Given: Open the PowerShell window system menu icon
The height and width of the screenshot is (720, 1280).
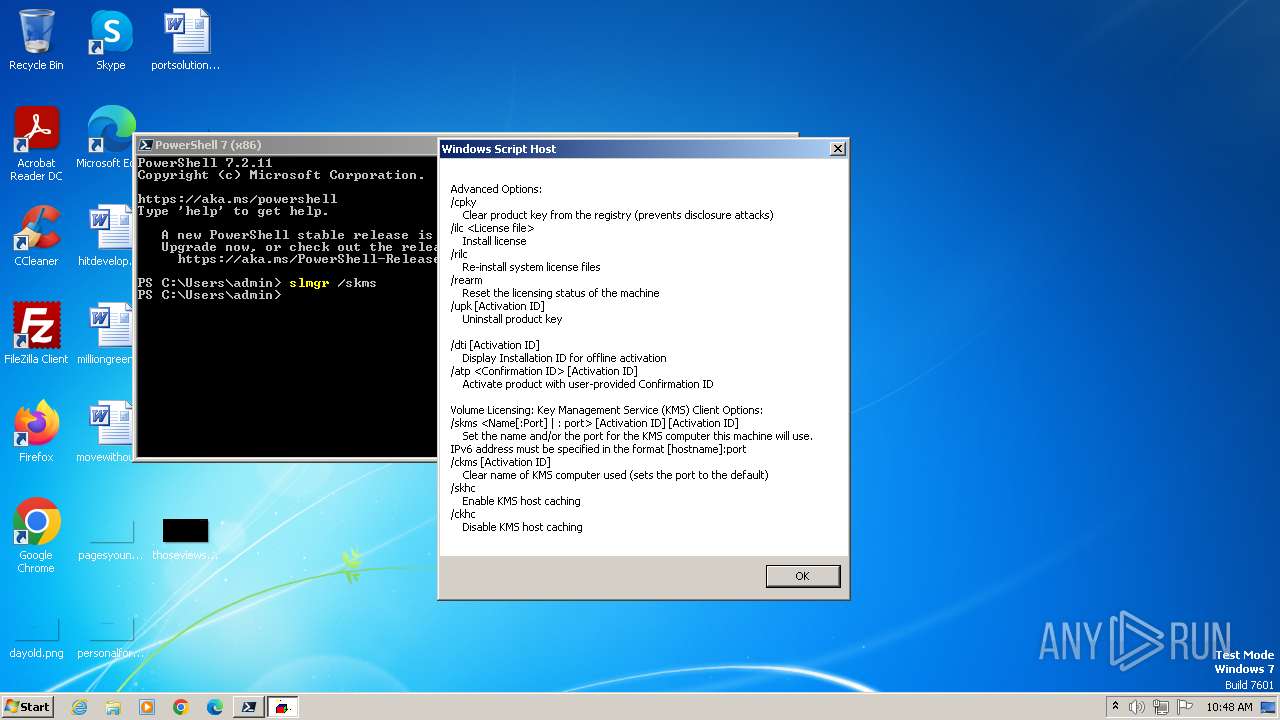Looking at the screenshot, I should point(145,145).
